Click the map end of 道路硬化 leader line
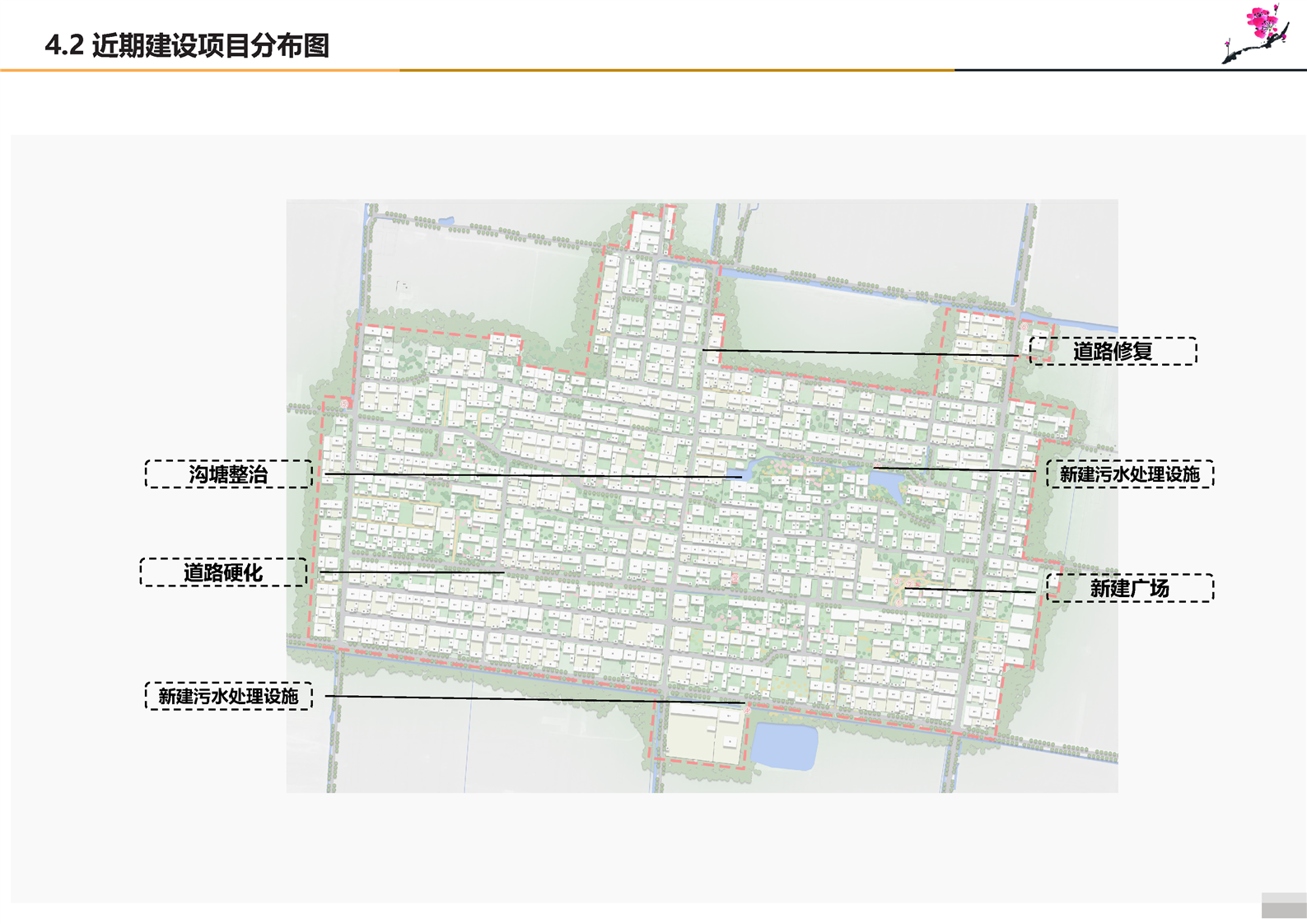The image size is (1307, 924). coord(502,572)
